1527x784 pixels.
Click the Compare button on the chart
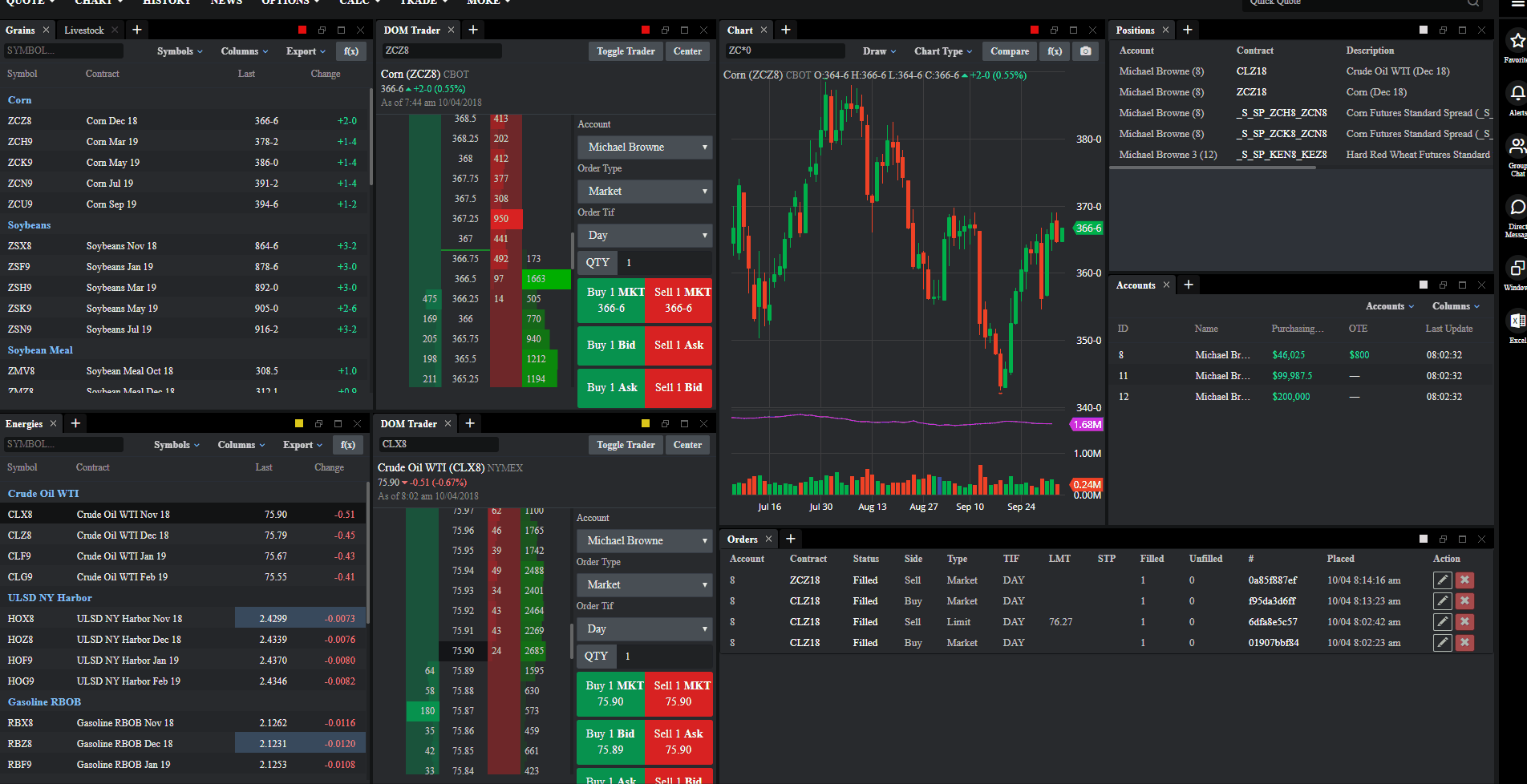pyautogui.click(x=1009, y=51)
